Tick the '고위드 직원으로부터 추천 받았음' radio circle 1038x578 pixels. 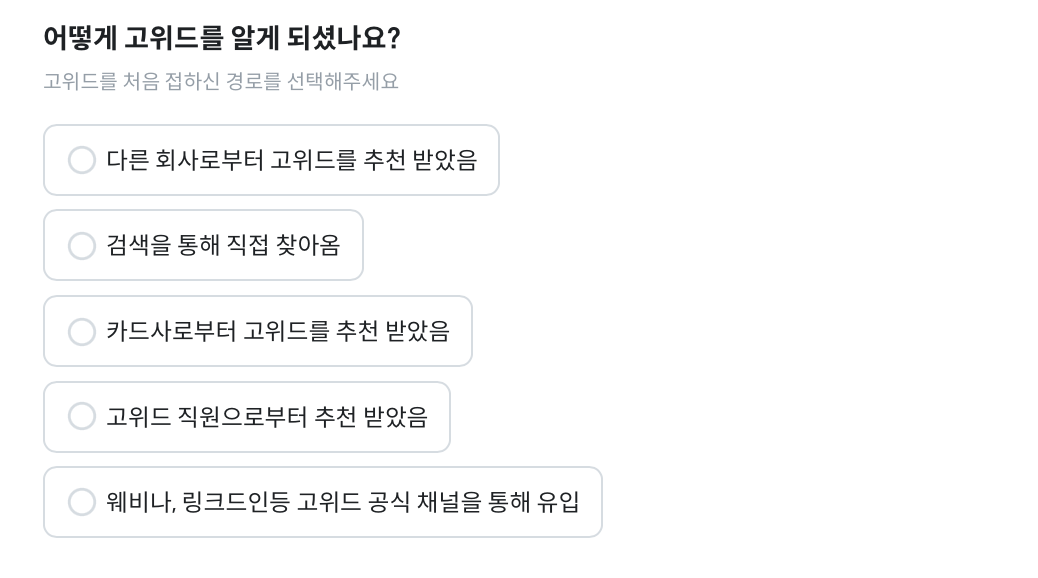82,417
